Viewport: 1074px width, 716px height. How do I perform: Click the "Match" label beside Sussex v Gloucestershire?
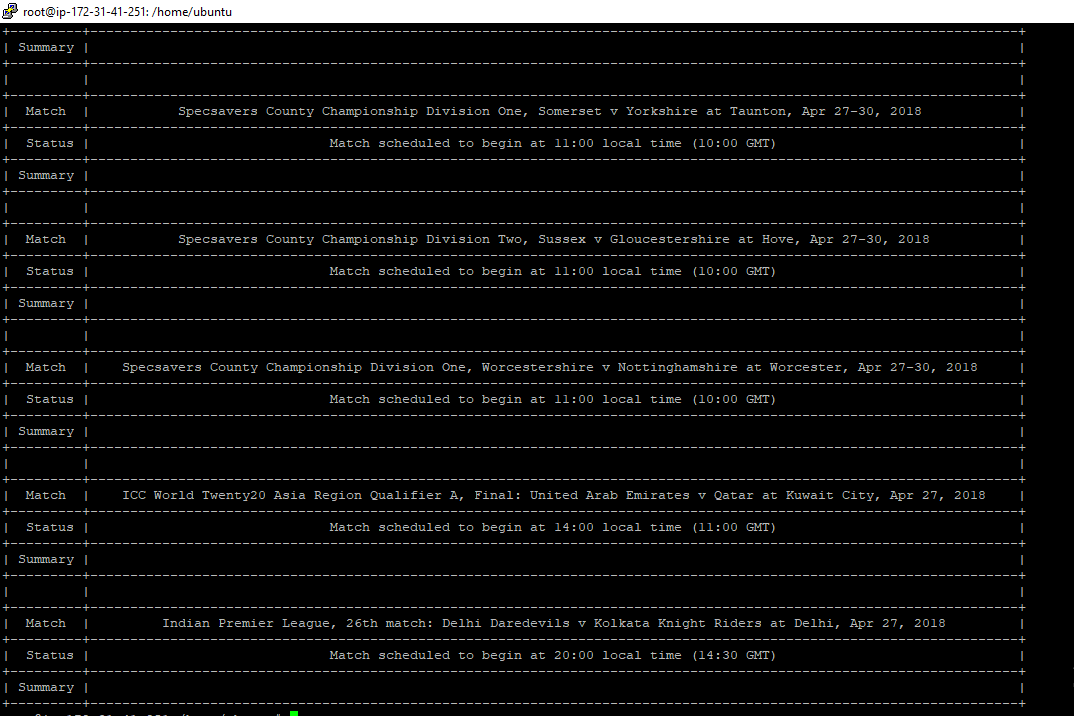(x=46, y=239)
